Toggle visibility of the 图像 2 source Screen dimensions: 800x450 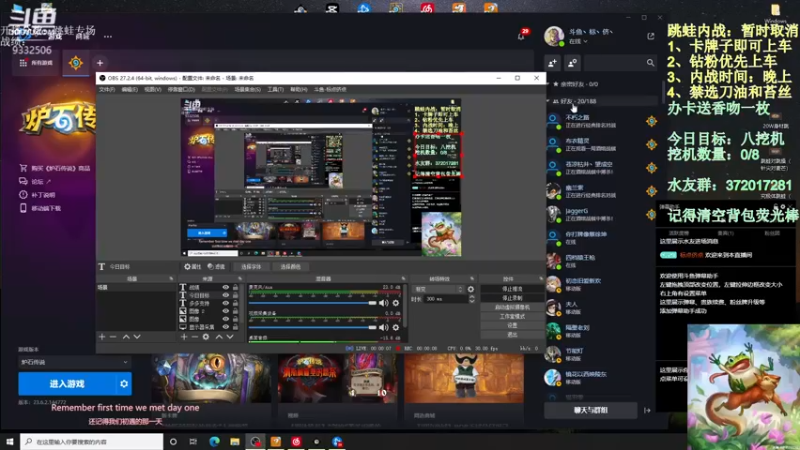pos(226,311)
